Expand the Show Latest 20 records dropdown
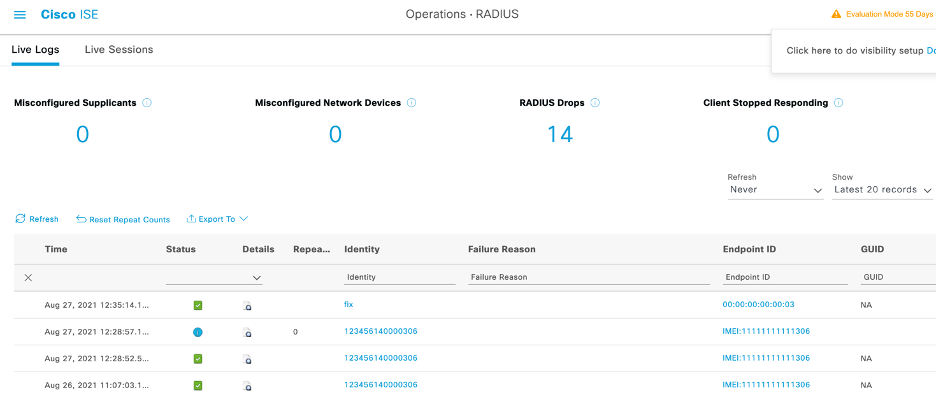 (x=882, y=190)
